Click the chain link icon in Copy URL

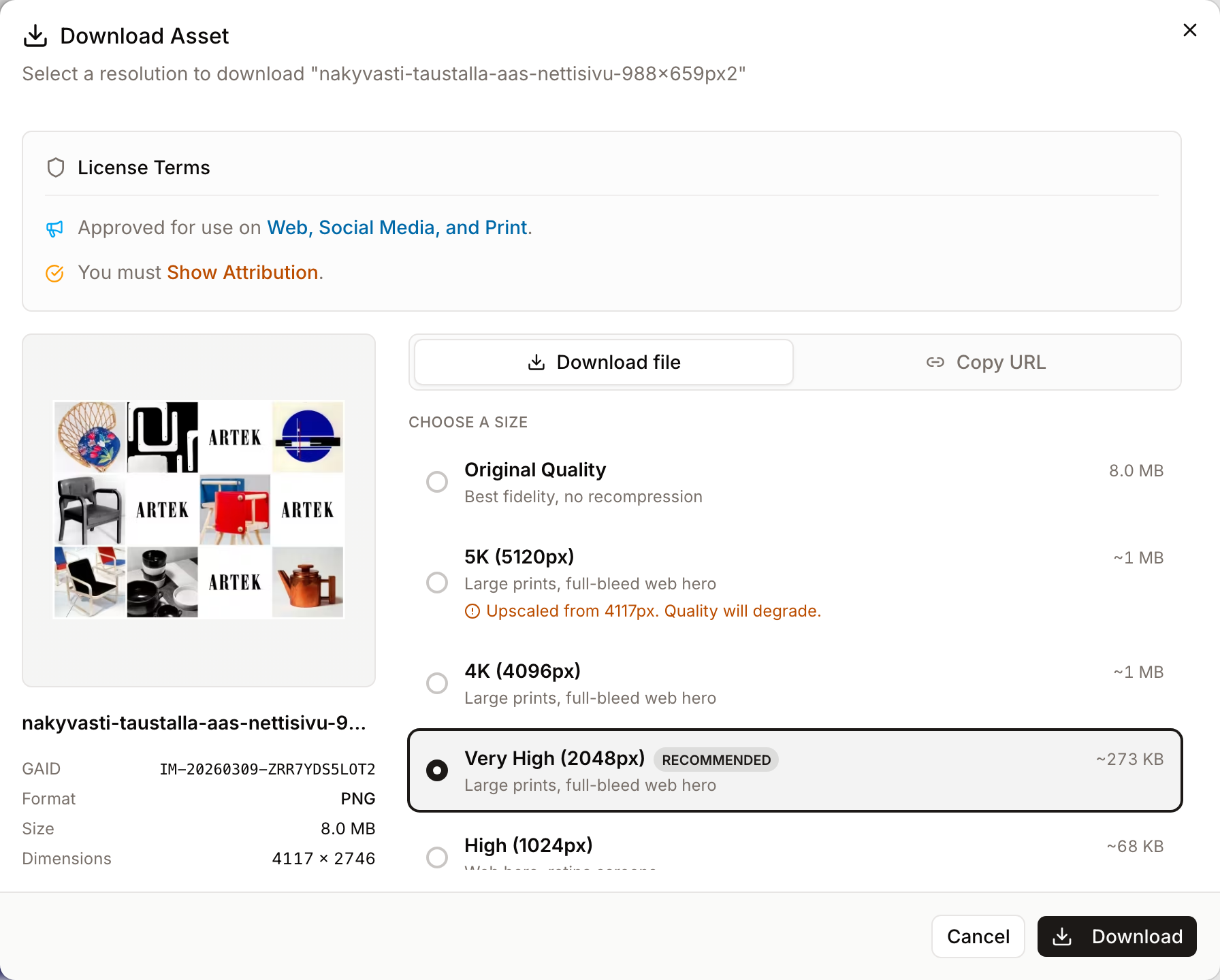click(935, 362)
